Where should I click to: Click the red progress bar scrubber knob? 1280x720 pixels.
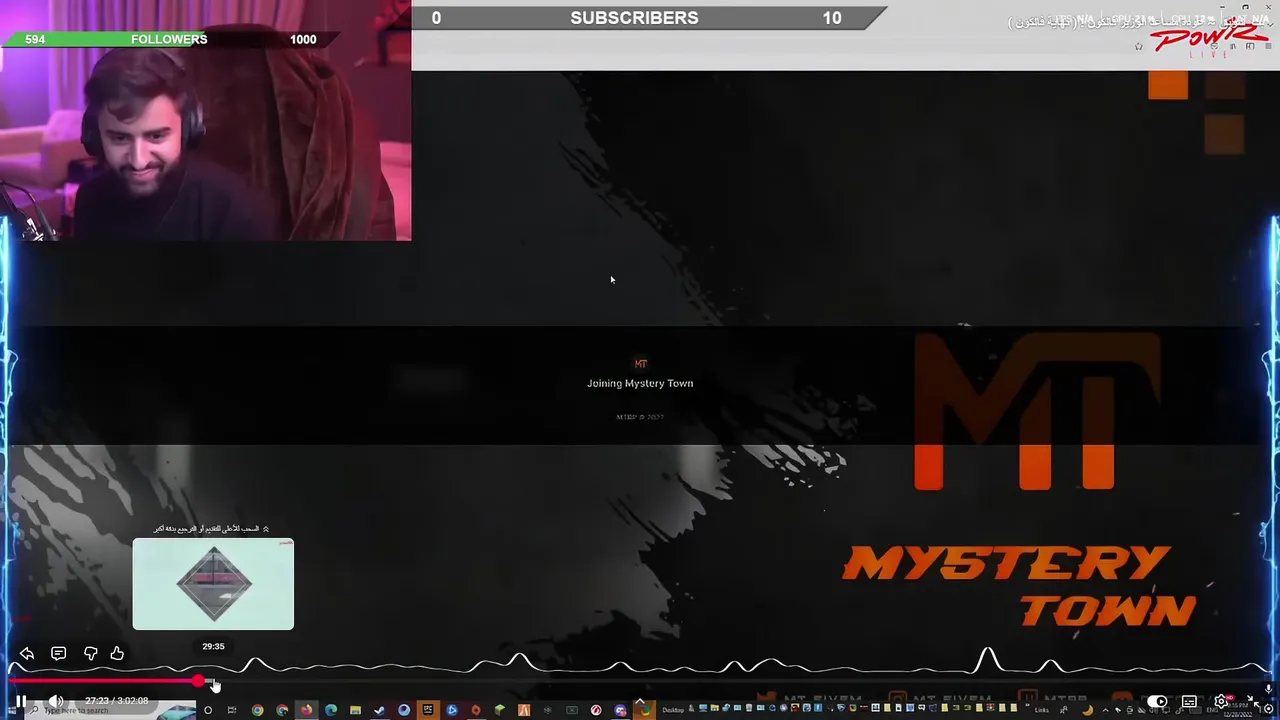point(200,681)
